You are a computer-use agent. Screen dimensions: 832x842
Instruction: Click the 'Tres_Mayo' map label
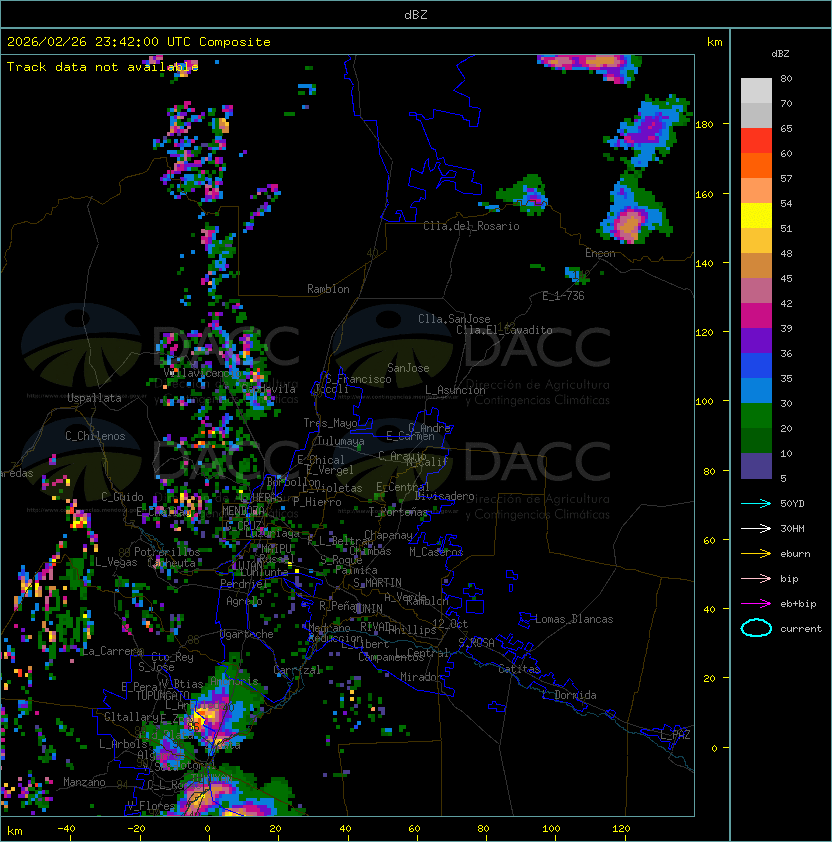[x=330, y=423]
